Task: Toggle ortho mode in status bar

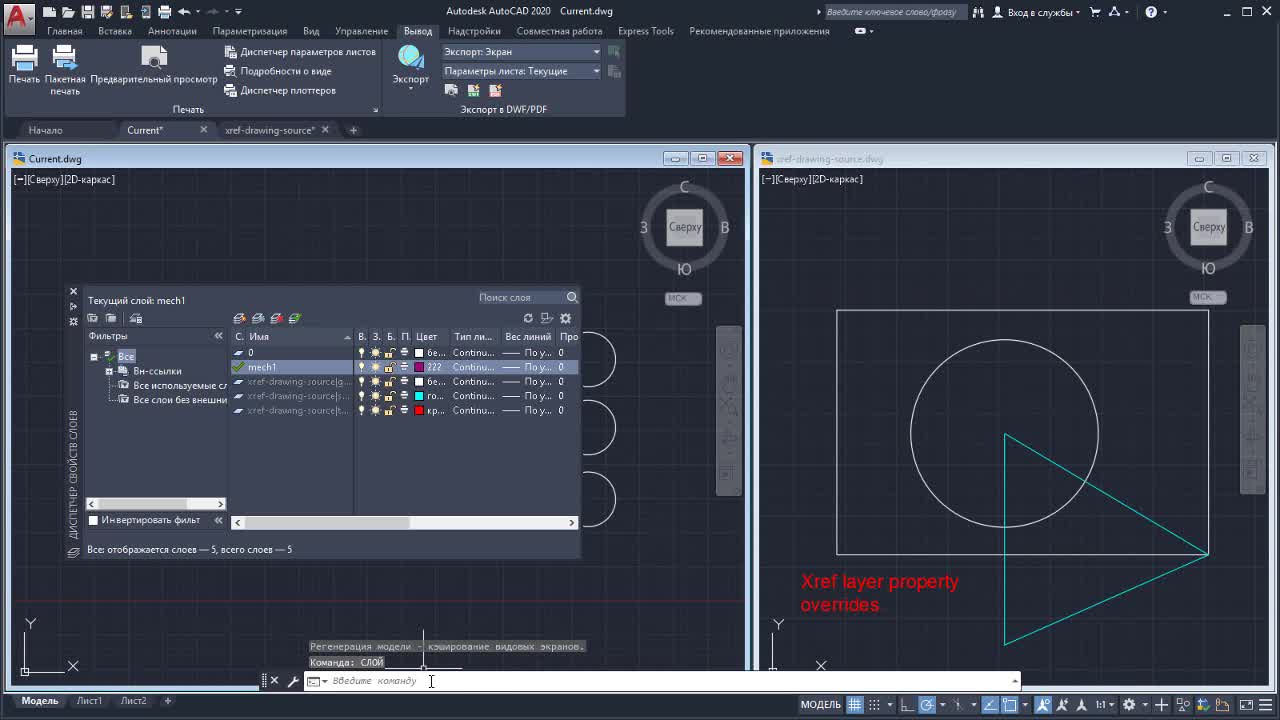Action: tap(907, 705)
